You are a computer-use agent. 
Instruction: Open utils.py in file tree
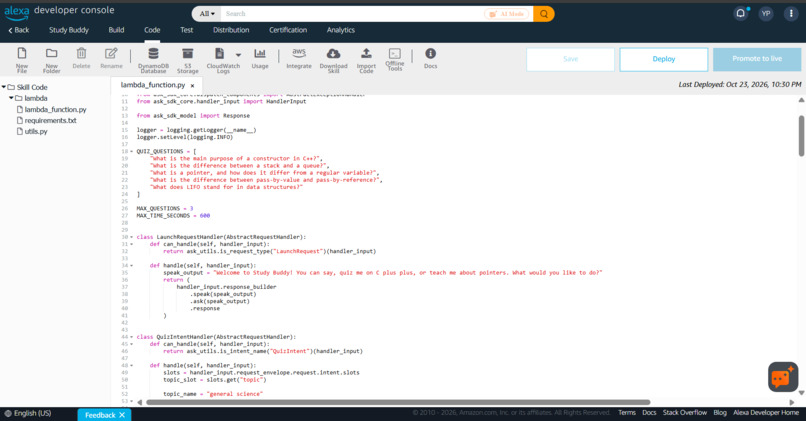(36, 132)
